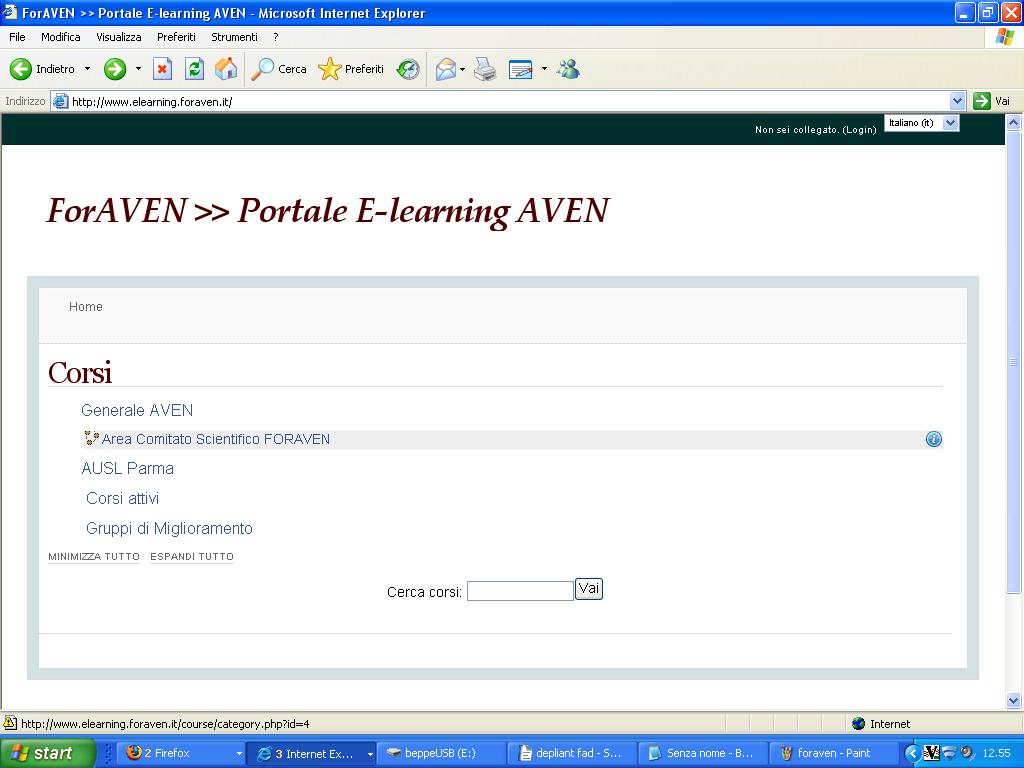Image resolution: width=1024 pixels, height=768 pixels.
Task: Click the Windows flag logo throbber
Action: [1004, 37]
